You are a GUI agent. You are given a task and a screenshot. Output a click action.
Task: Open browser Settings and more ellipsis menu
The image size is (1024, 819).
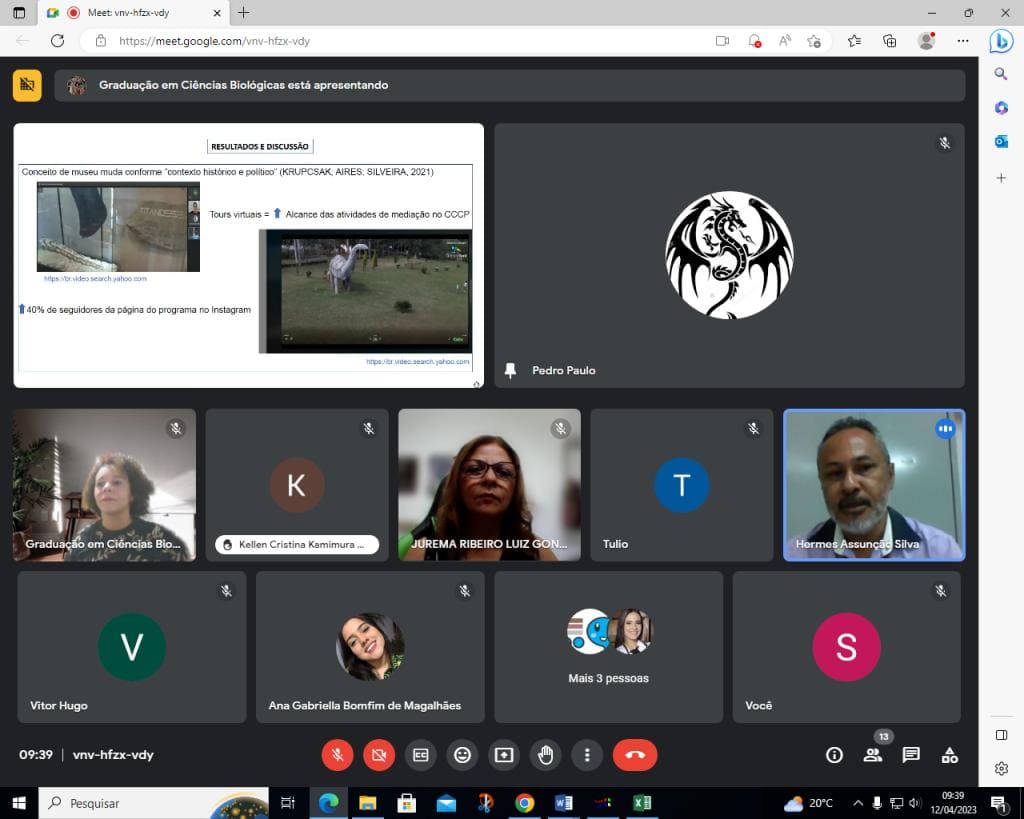963,40
